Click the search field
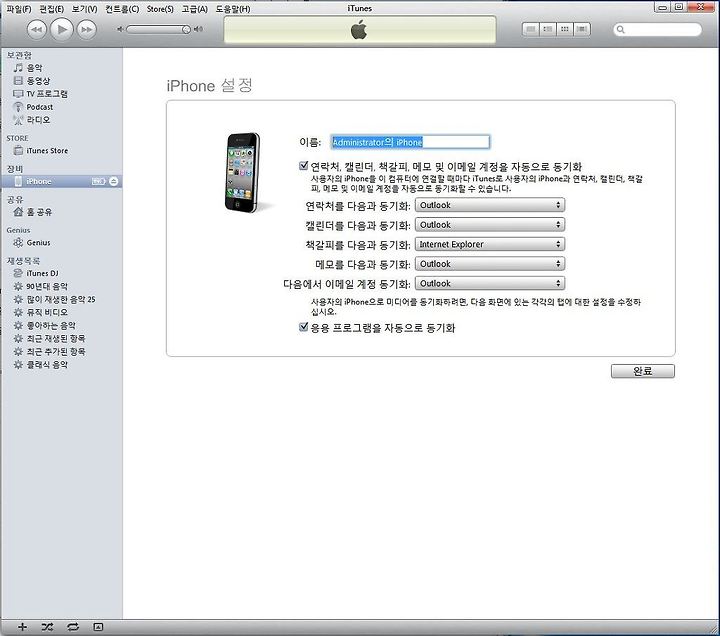This screenshot has width=720, height=636. tap(658, 29)
